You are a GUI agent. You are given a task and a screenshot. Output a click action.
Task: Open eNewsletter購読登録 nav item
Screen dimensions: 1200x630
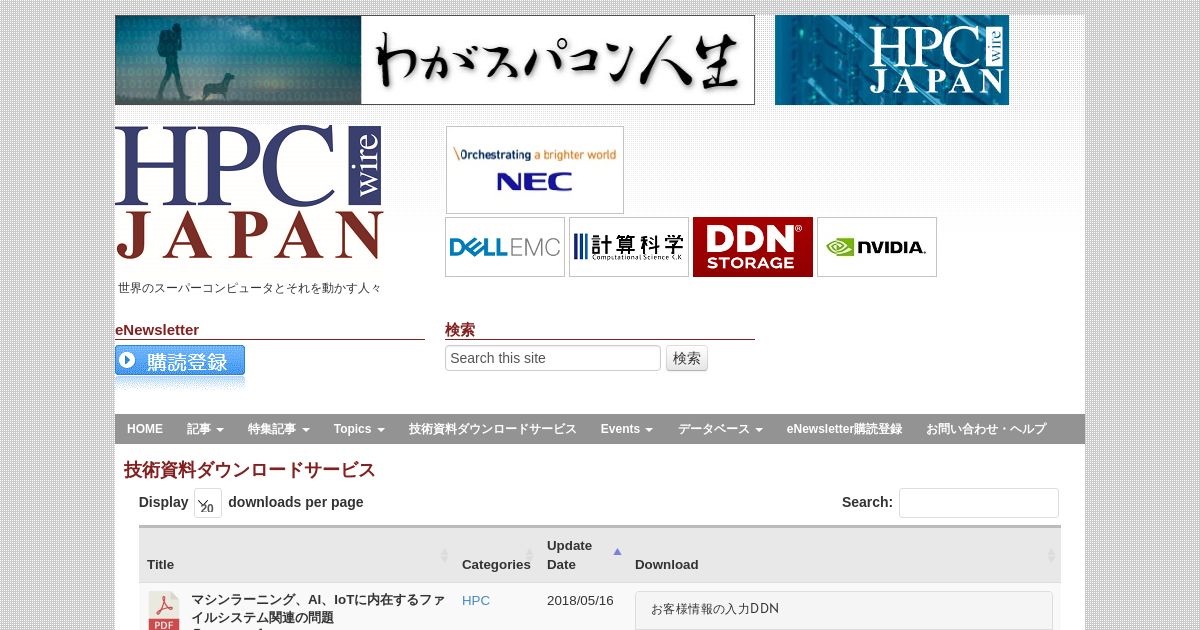click(844, 429)
